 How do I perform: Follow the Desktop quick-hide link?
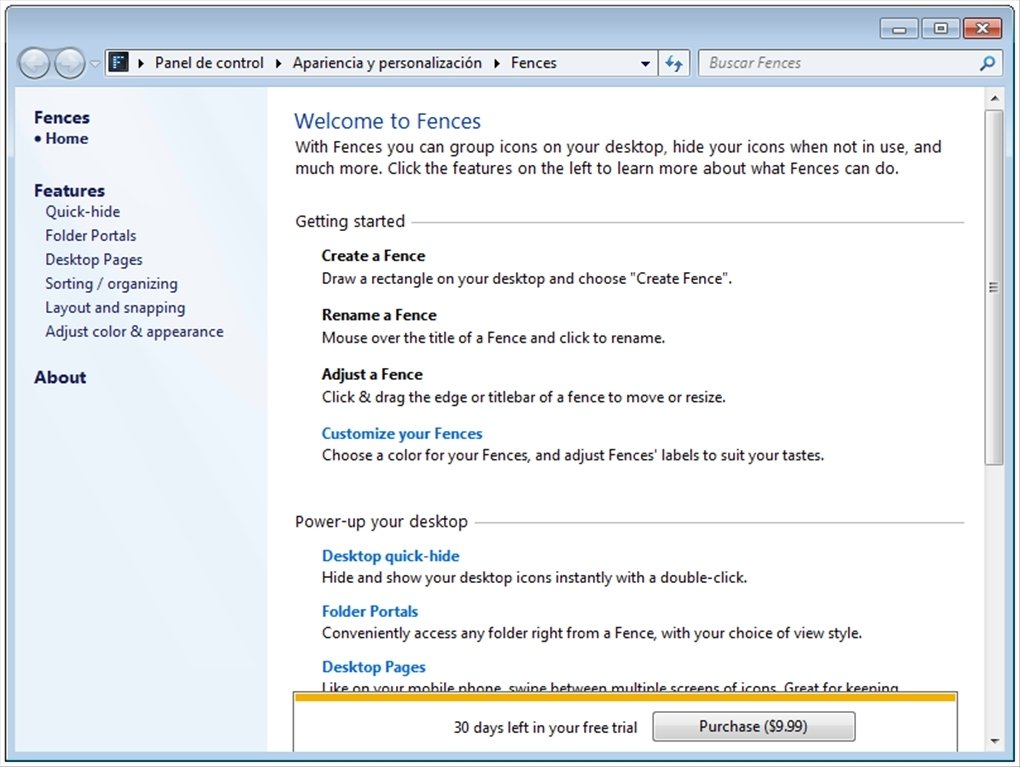[390, 556]
